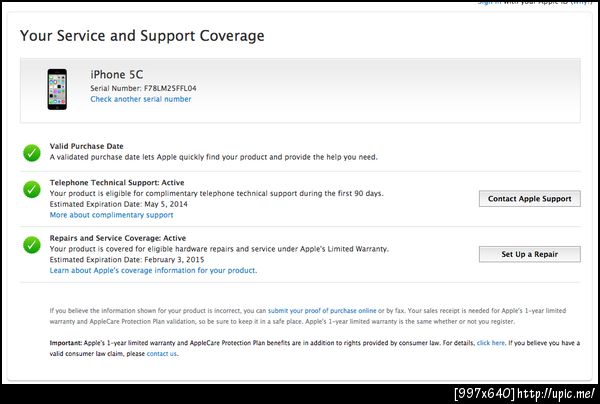
Task: Click the Repairs and Service Coverage checkmark
Action: coord(32,245)
